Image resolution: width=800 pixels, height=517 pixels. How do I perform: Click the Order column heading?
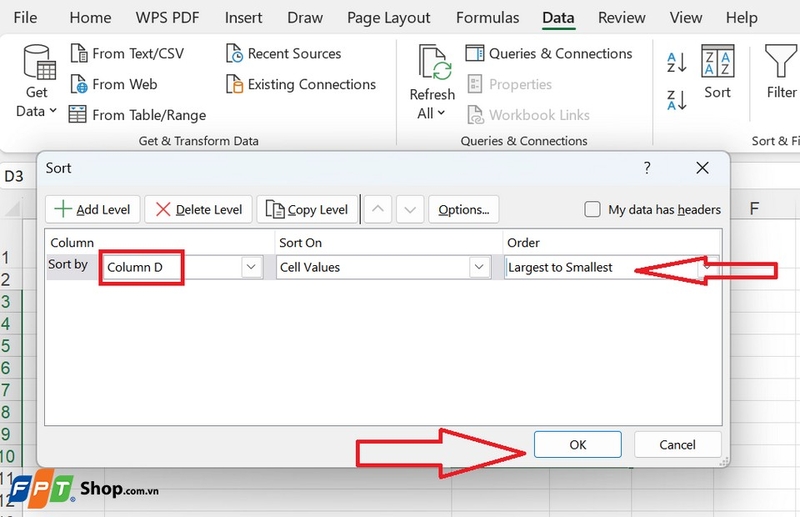pyautogui.click(x=523, y=242)
